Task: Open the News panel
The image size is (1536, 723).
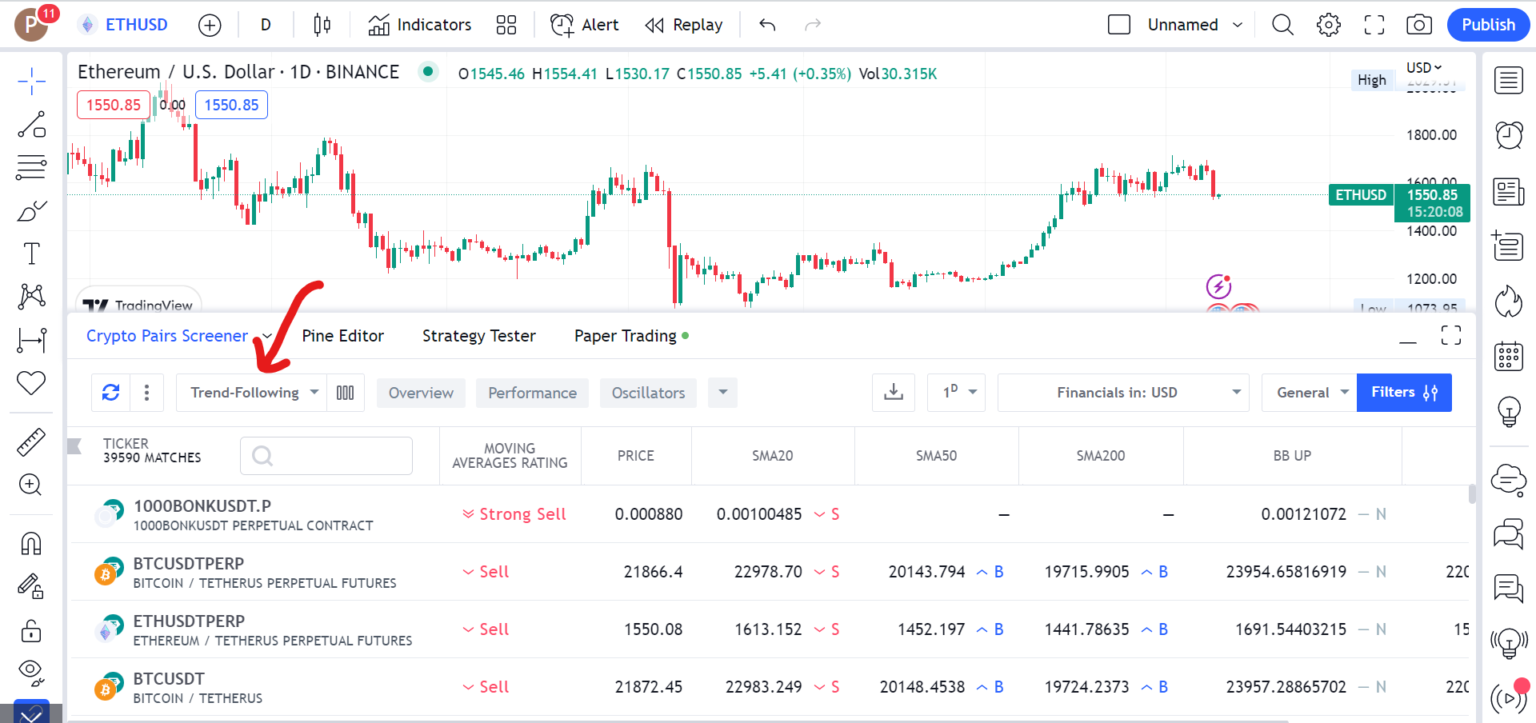Action: (1509, 192)
